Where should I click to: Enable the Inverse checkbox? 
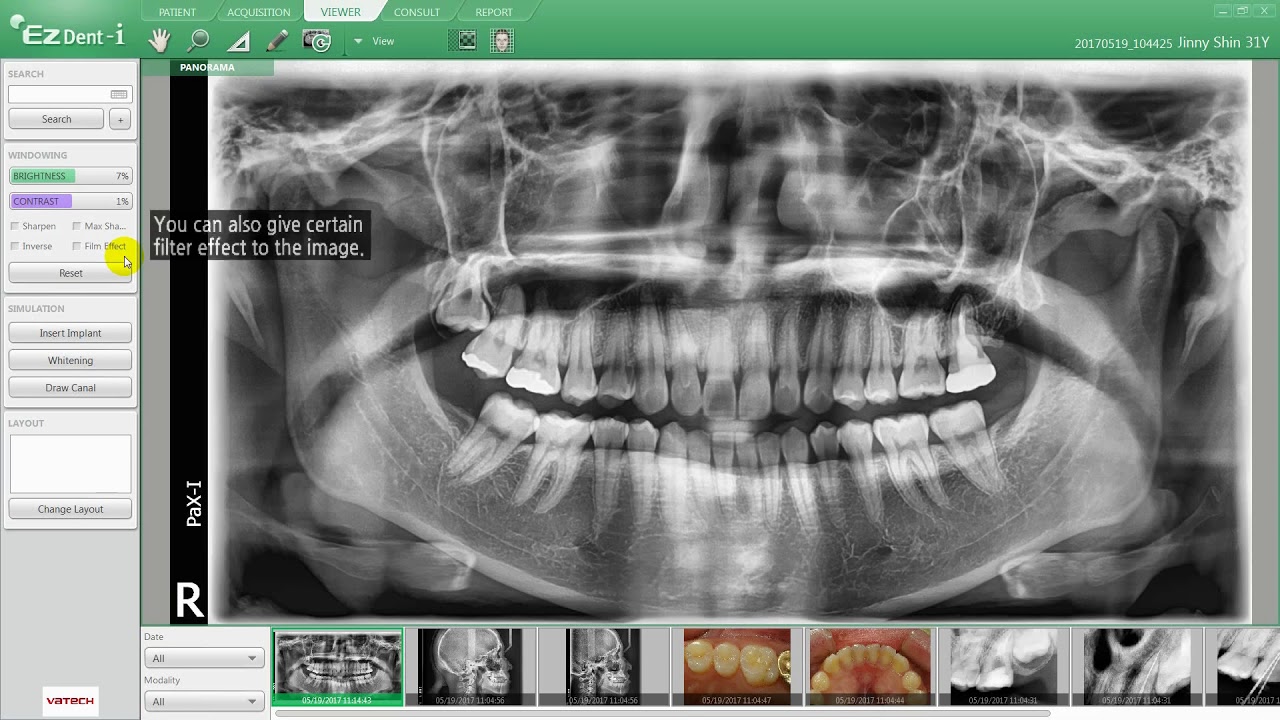15,246
